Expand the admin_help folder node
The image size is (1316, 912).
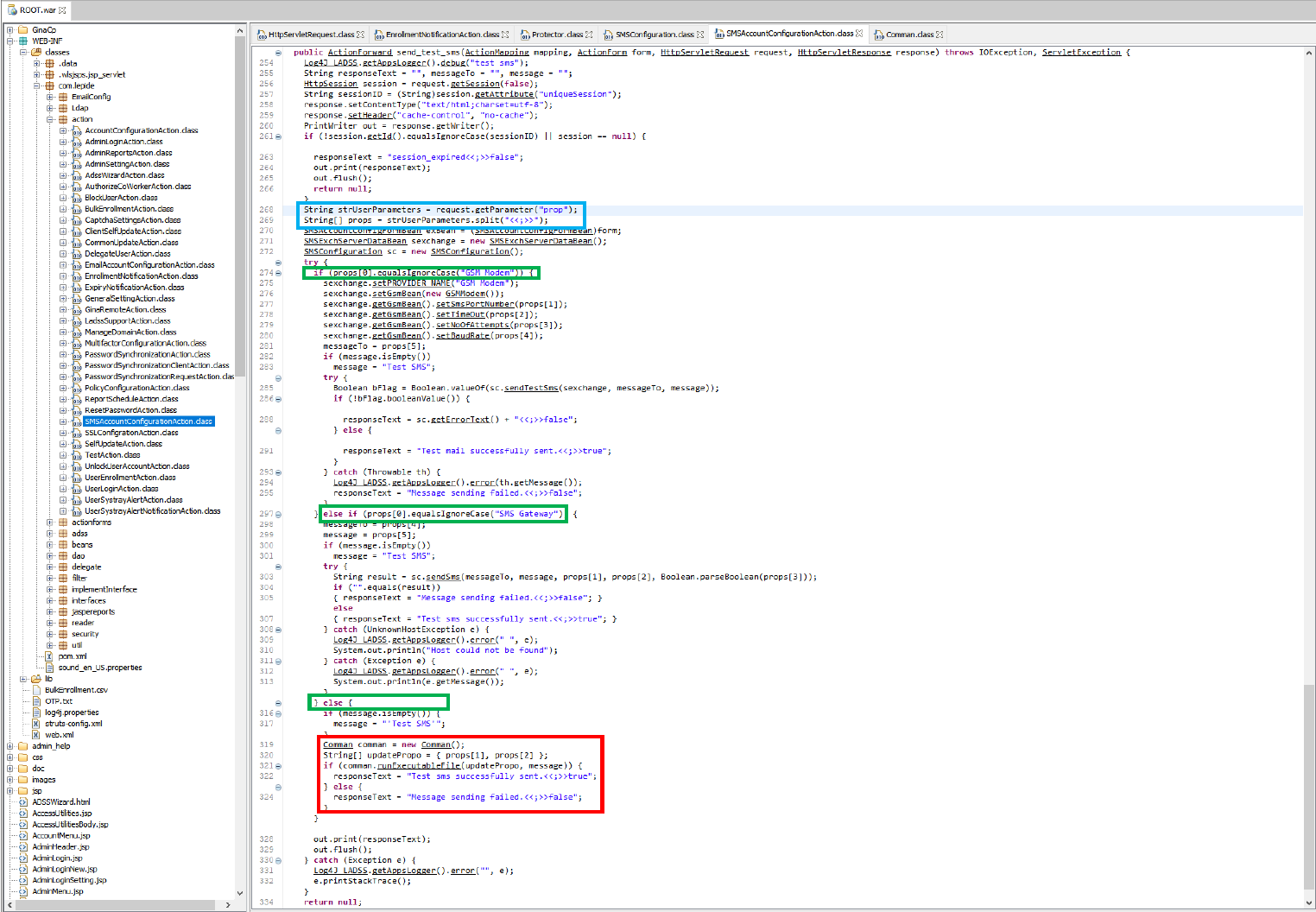coord(10,746)
